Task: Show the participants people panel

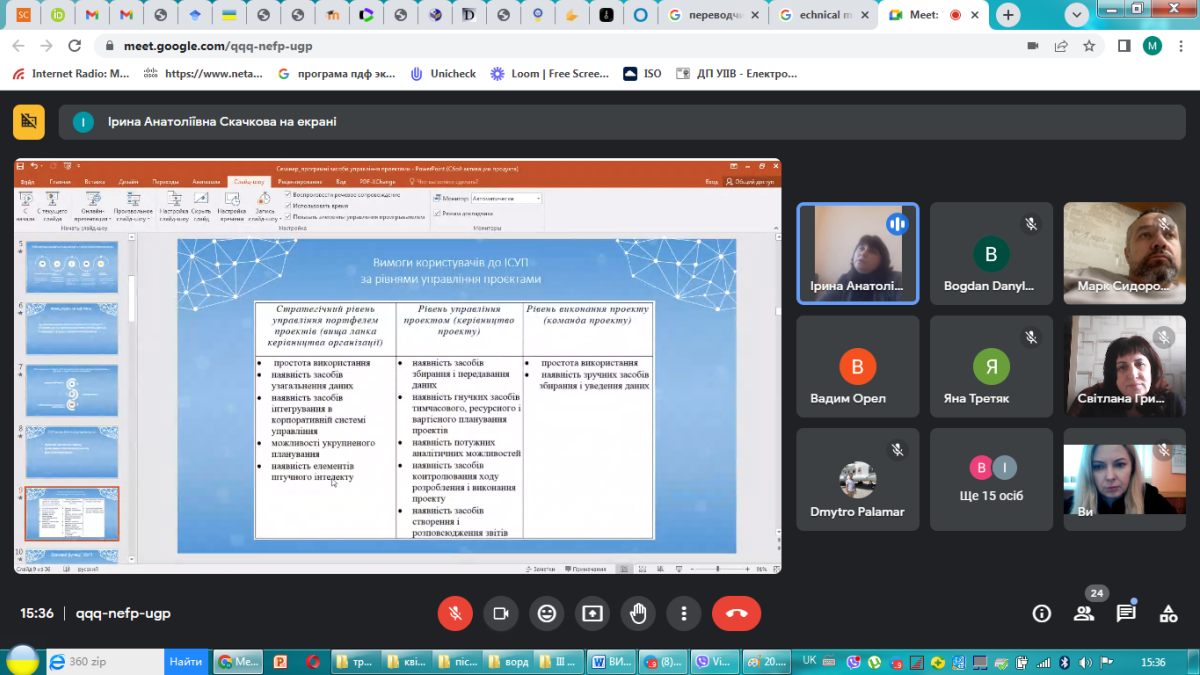Action: (1084, 613)
